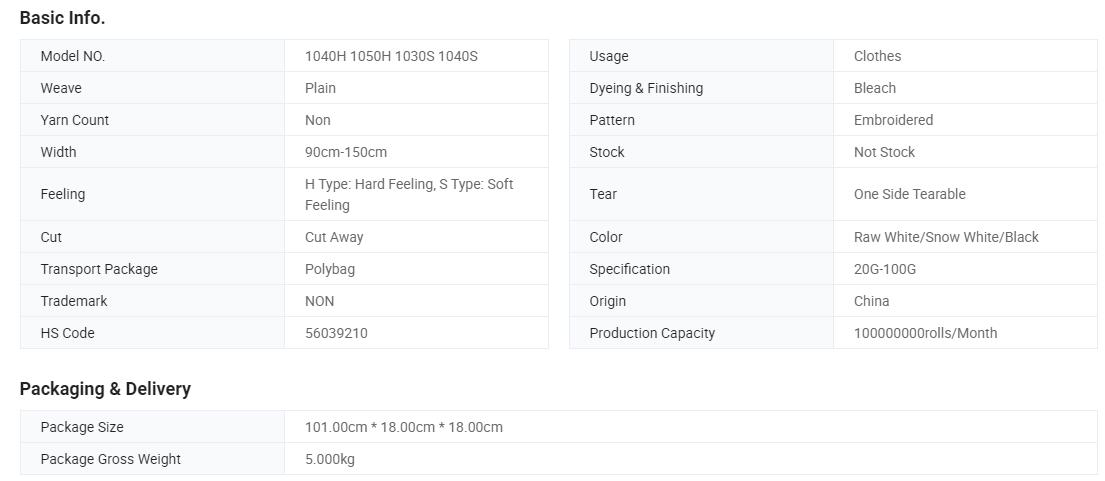Viewport: 1105px width, 481px height.
Task: Click the Usage value Clothes
Action: 877,56
